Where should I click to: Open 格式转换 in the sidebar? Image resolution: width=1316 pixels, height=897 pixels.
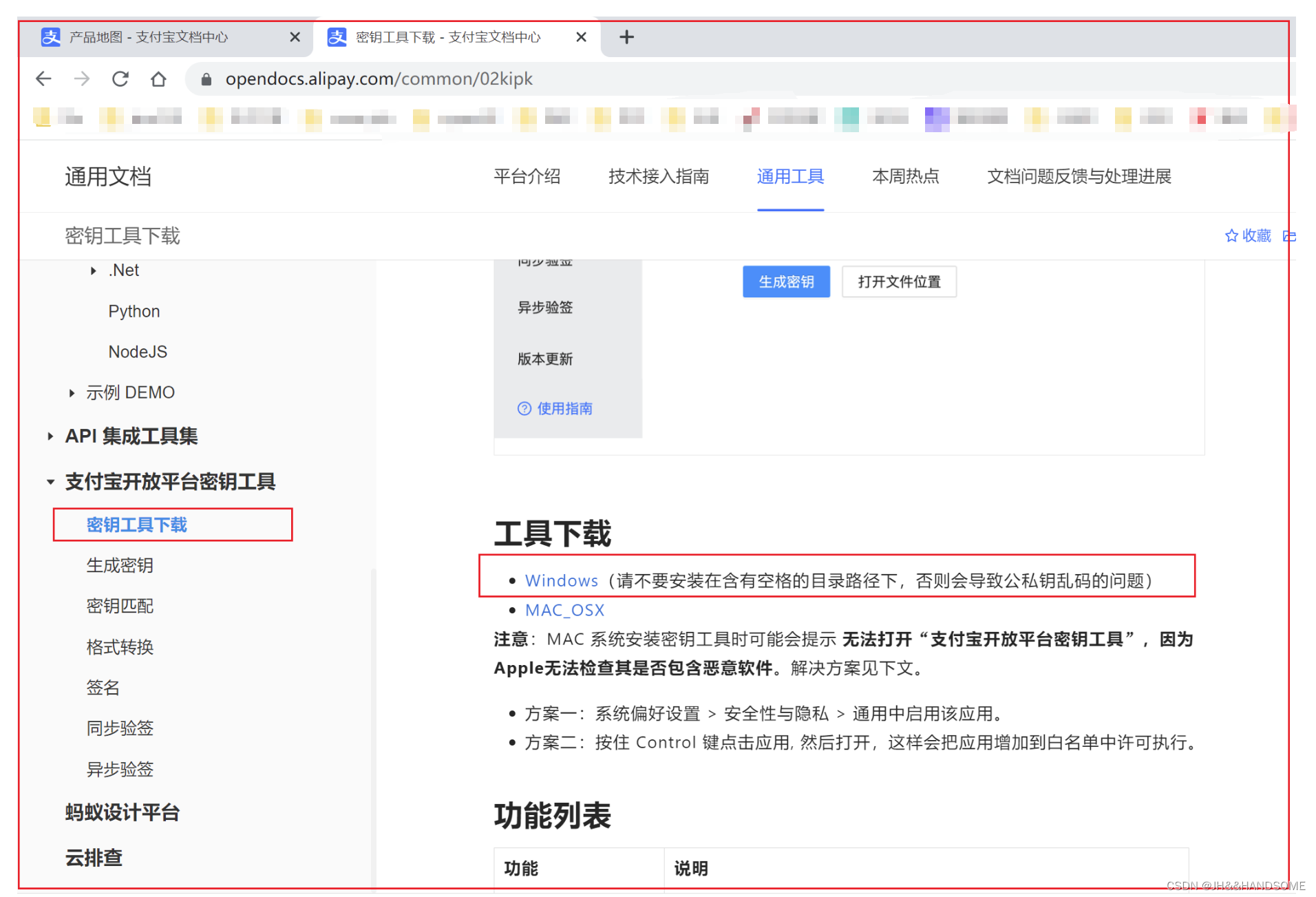point(120,648)
